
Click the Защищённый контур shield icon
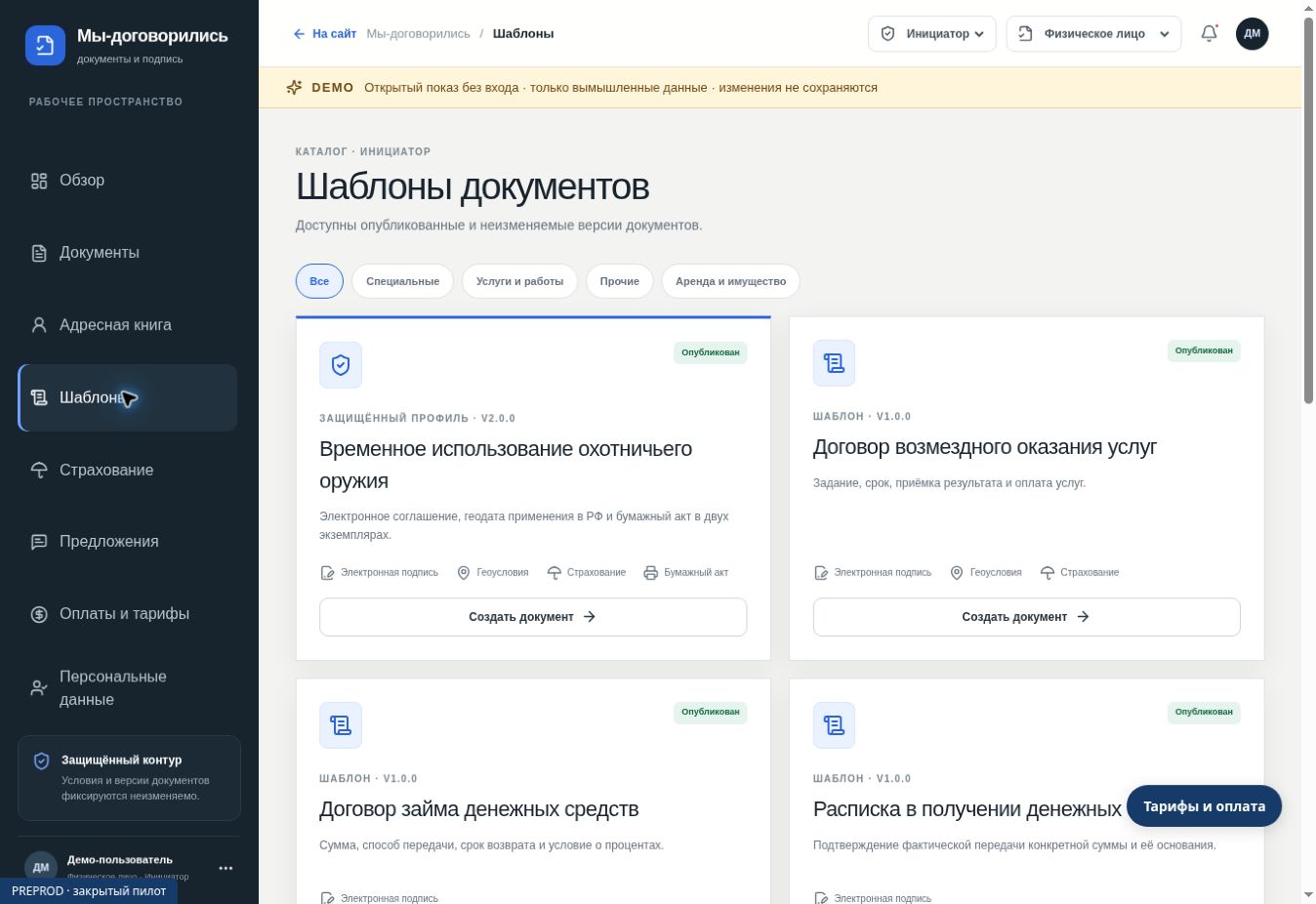pyautogui.click(x=41, y=761)
